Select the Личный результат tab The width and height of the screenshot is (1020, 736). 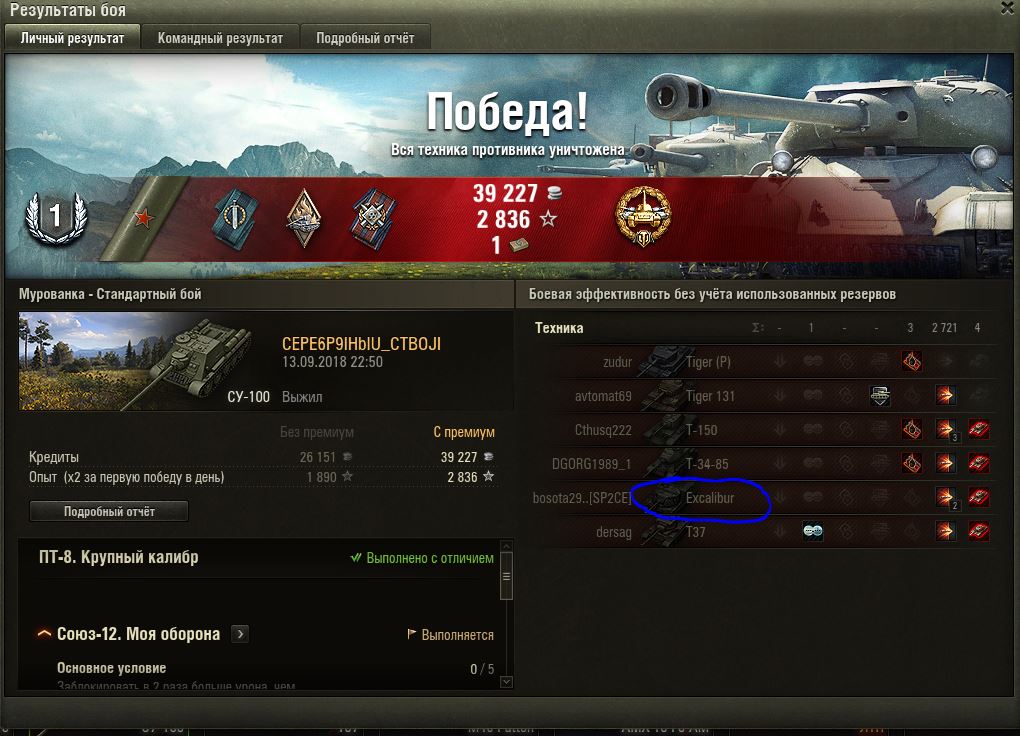tap(72, 38)
